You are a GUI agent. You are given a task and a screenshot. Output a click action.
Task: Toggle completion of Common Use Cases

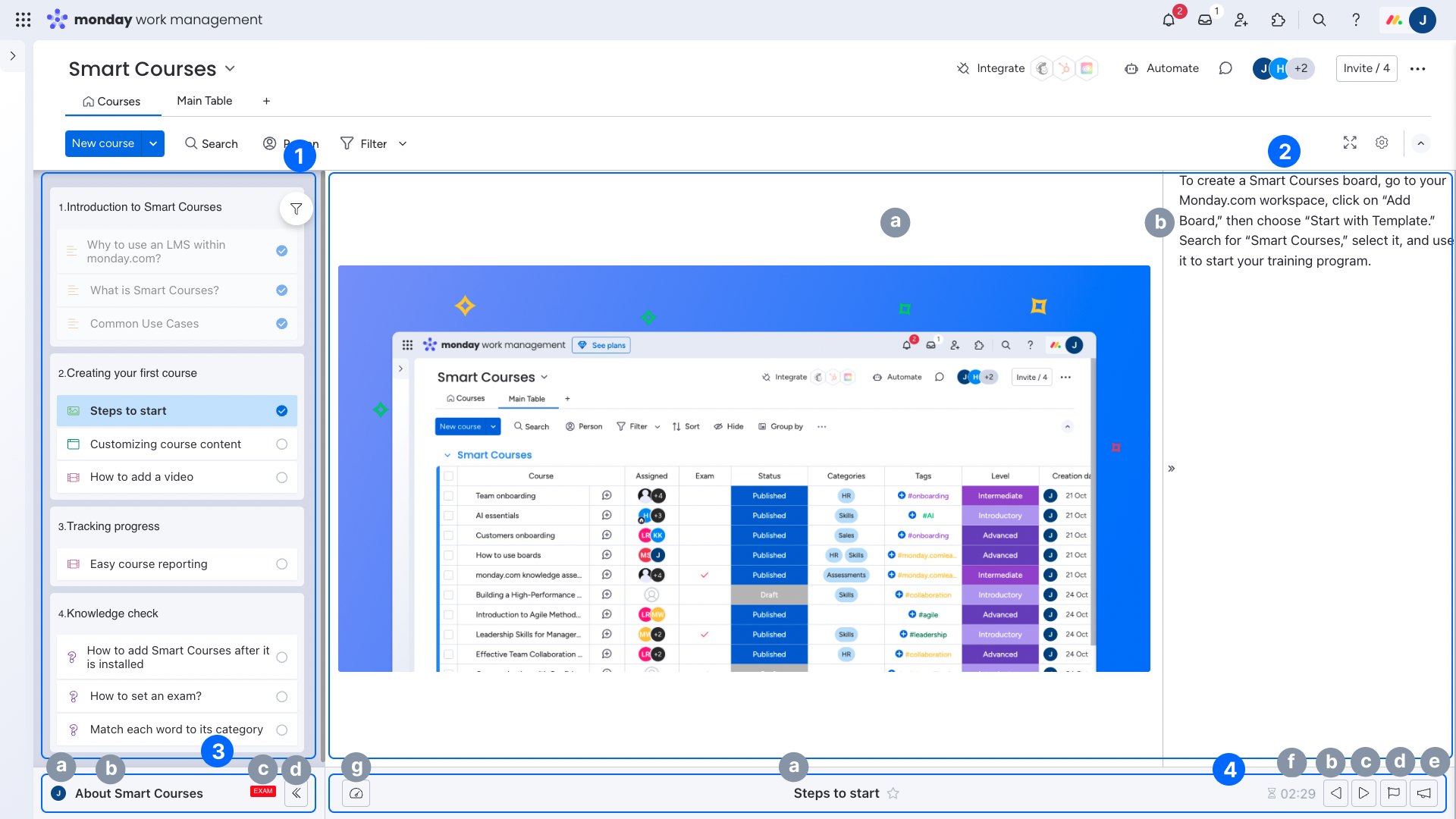tap(282, 324)
